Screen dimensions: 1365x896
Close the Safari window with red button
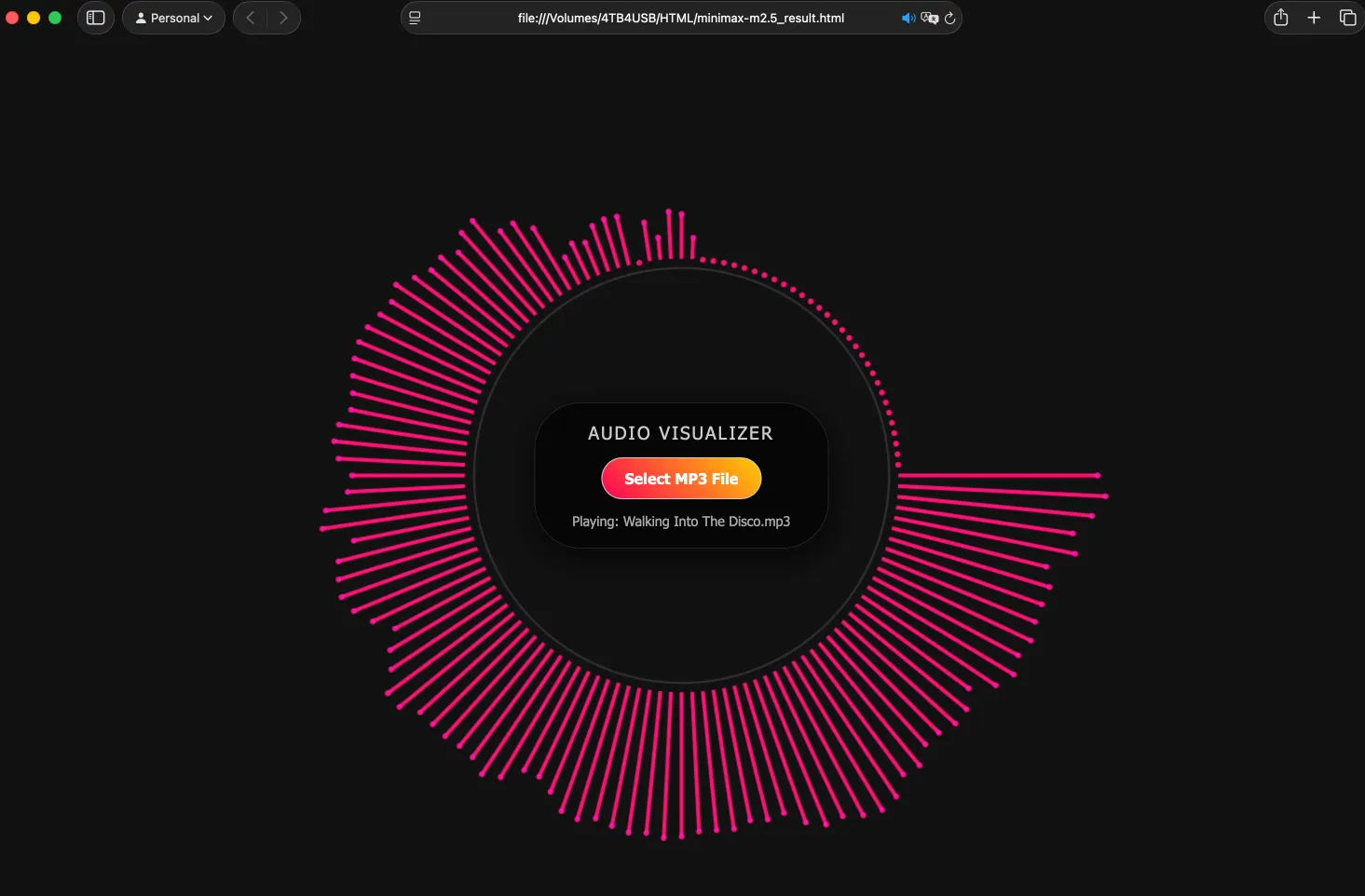coord(12,18)
